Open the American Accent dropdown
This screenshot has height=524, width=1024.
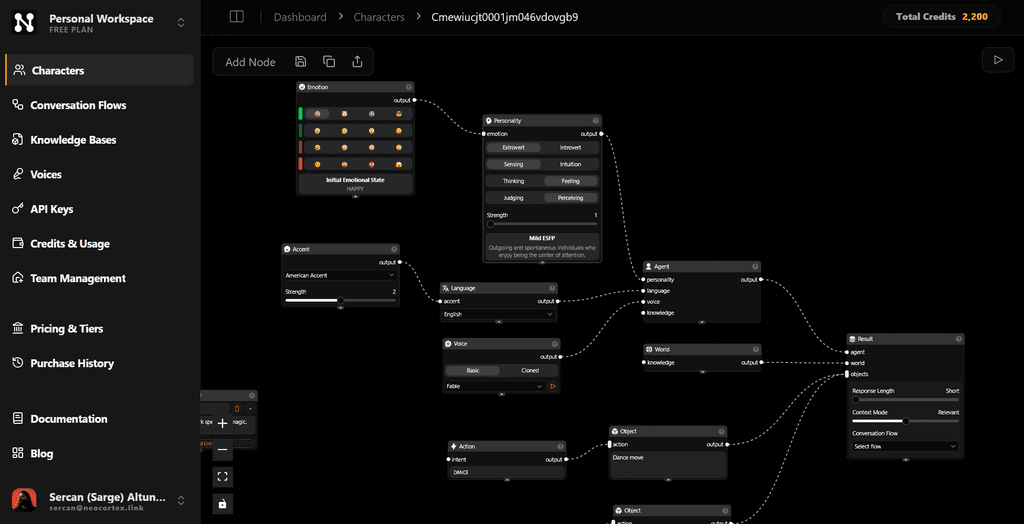[340, 276]
